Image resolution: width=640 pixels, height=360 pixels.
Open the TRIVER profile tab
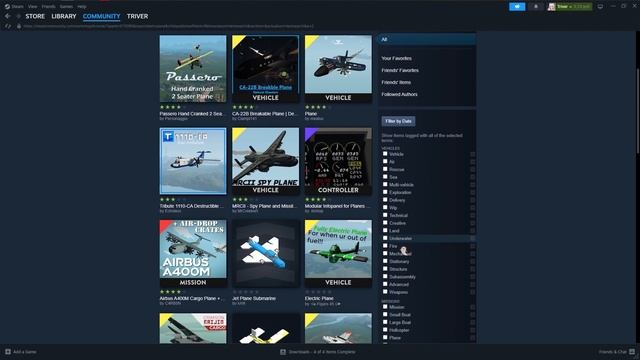coord(137,16)
